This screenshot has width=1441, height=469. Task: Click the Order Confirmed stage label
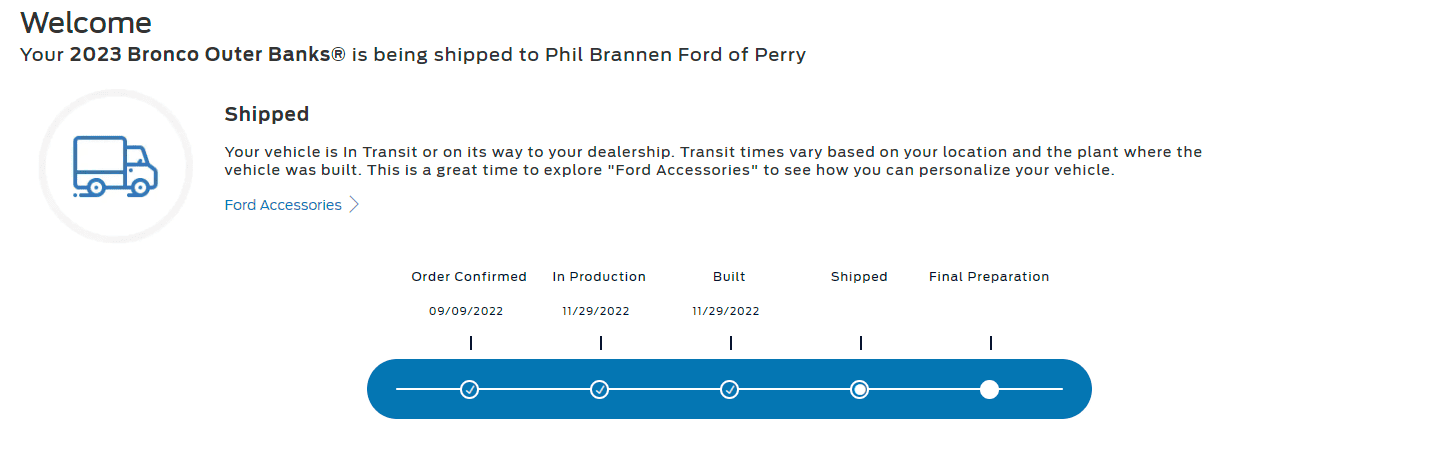tap(469, 277)
